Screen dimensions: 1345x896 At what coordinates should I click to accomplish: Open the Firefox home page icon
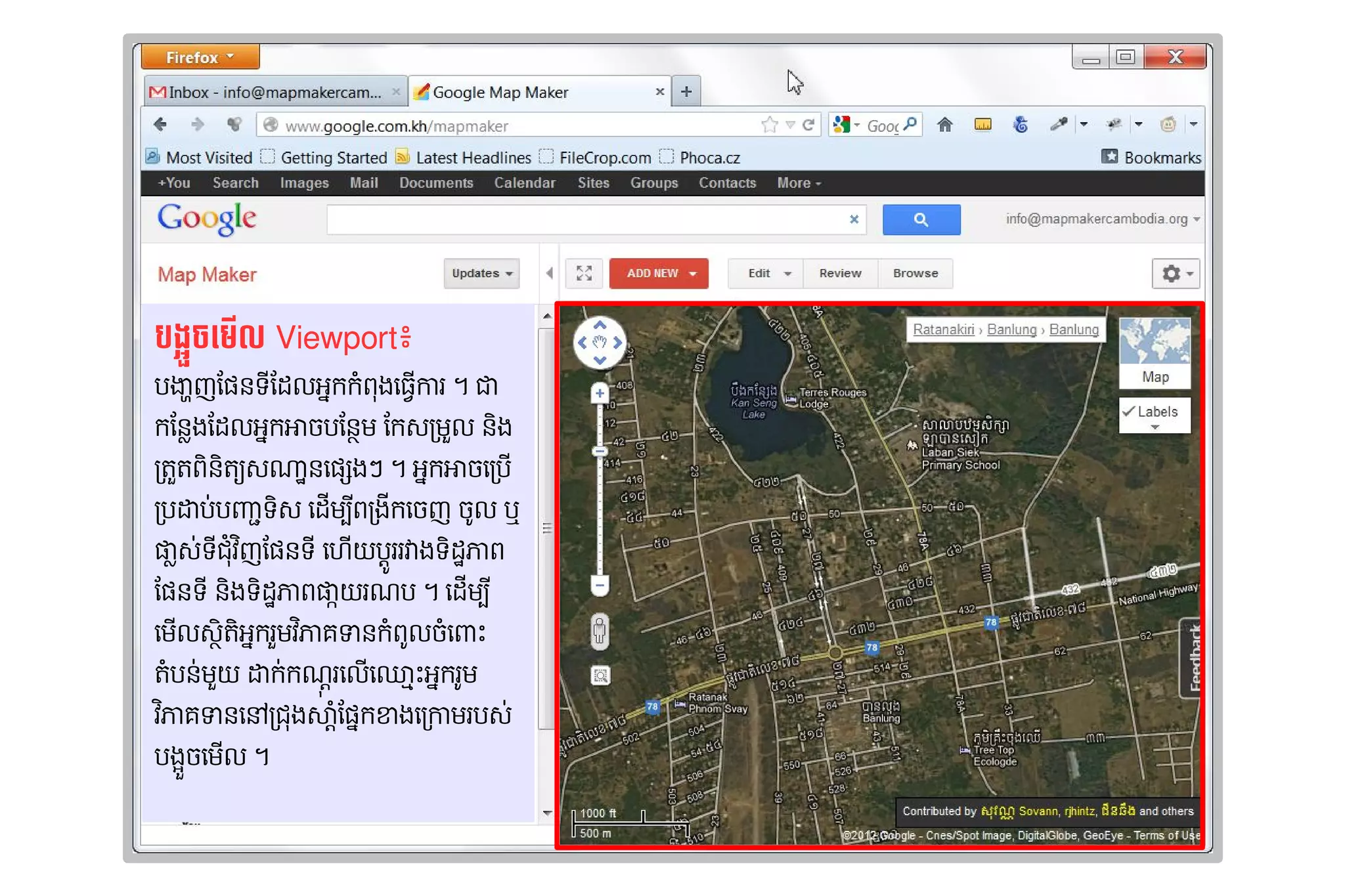click(x=944, y=125)
